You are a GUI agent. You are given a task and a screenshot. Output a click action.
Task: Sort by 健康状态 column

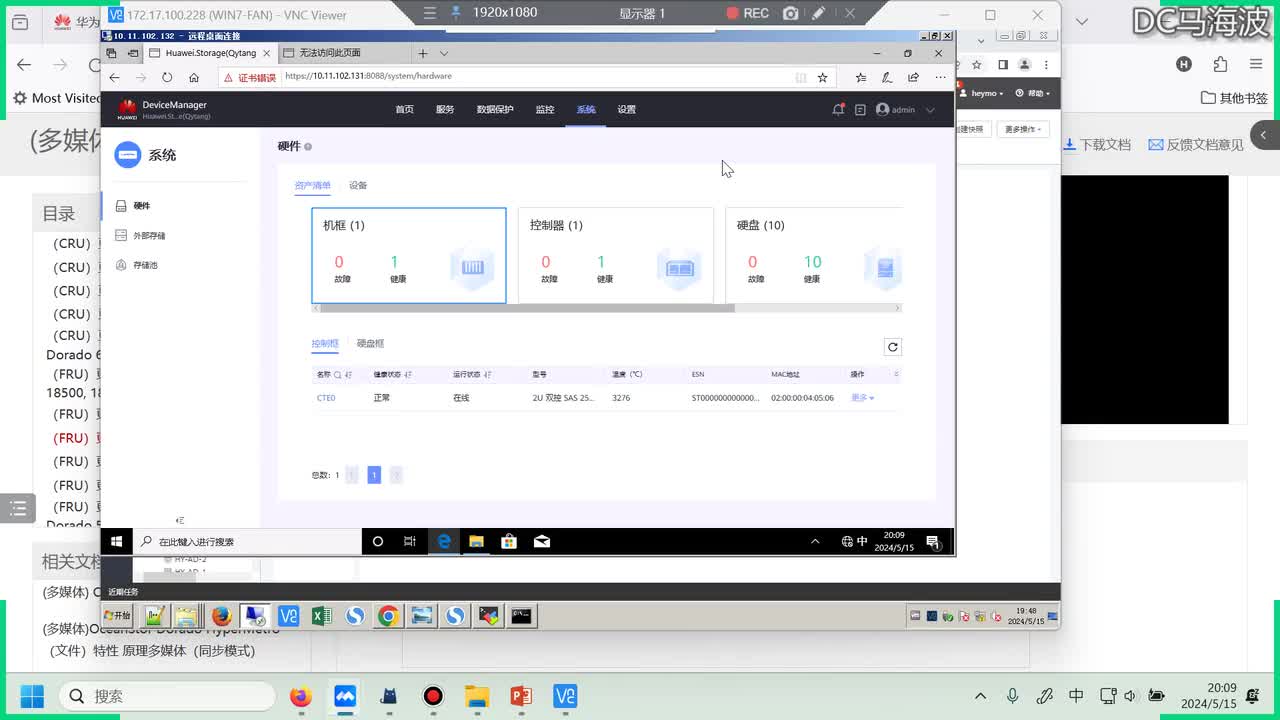[408, 375]
